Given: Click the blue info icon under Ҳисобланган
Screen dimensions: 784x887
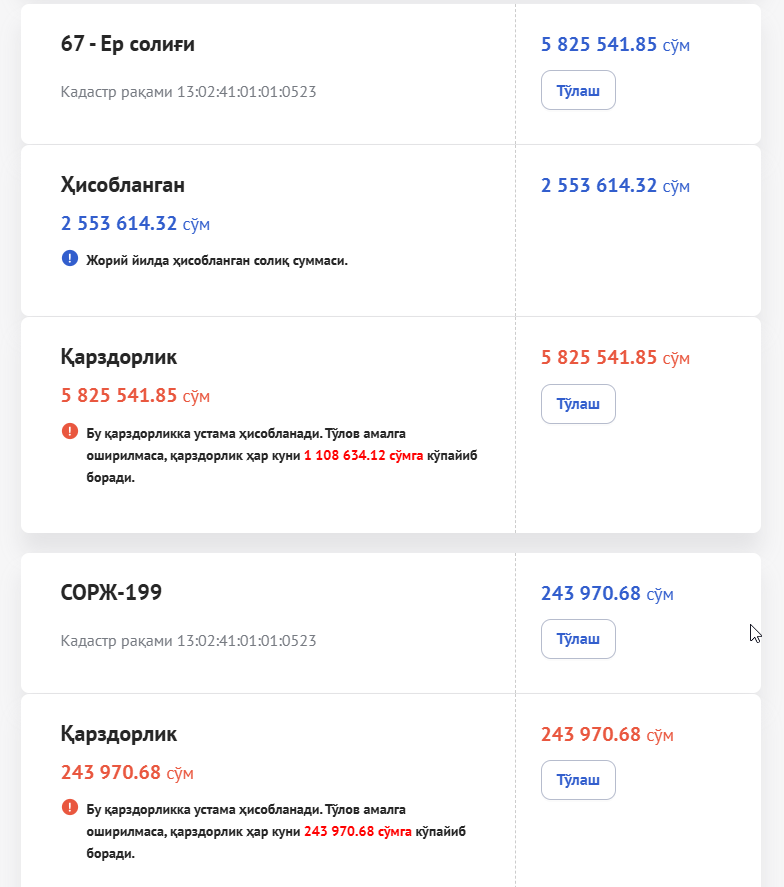Looking at the screenshot, I should (69, 259).
